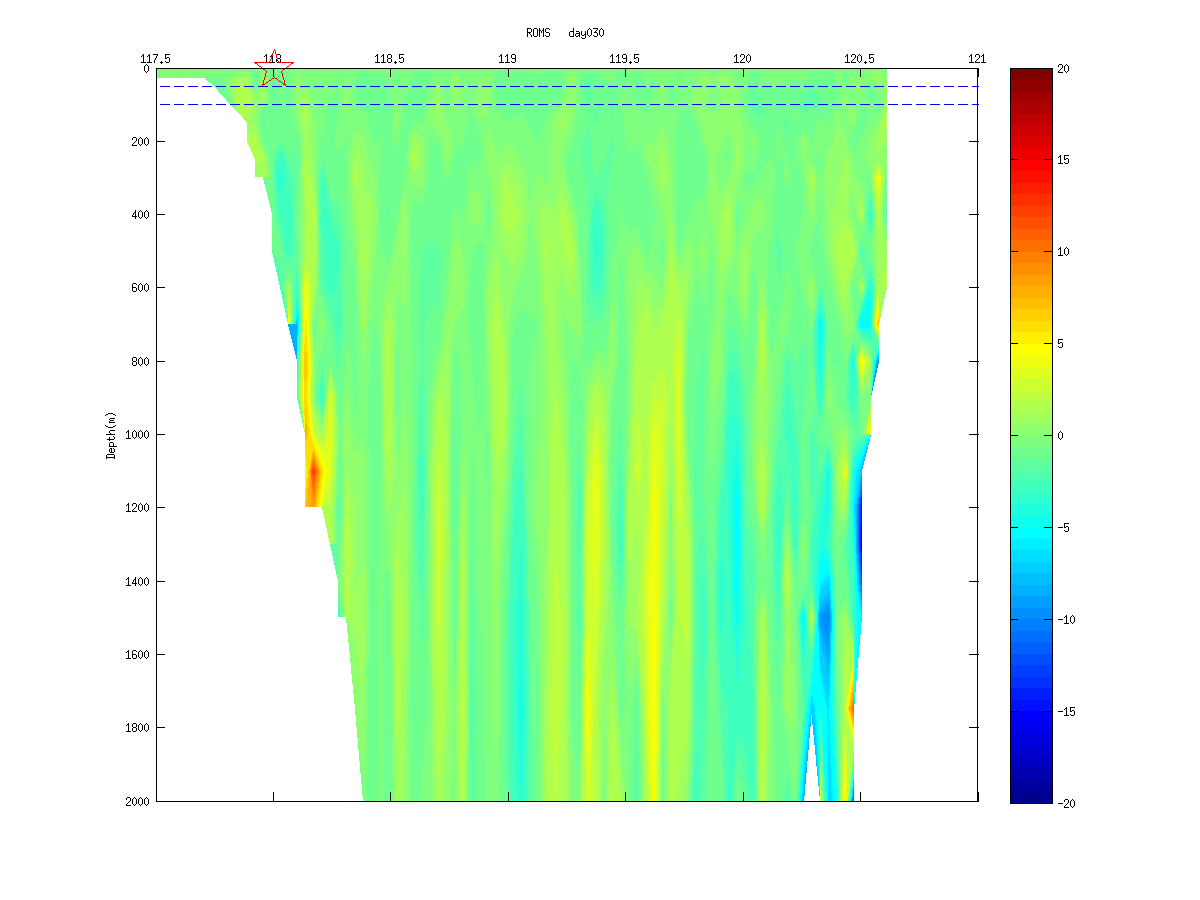Click the y-axis tick label '2000'

click(x=137, y=801)
